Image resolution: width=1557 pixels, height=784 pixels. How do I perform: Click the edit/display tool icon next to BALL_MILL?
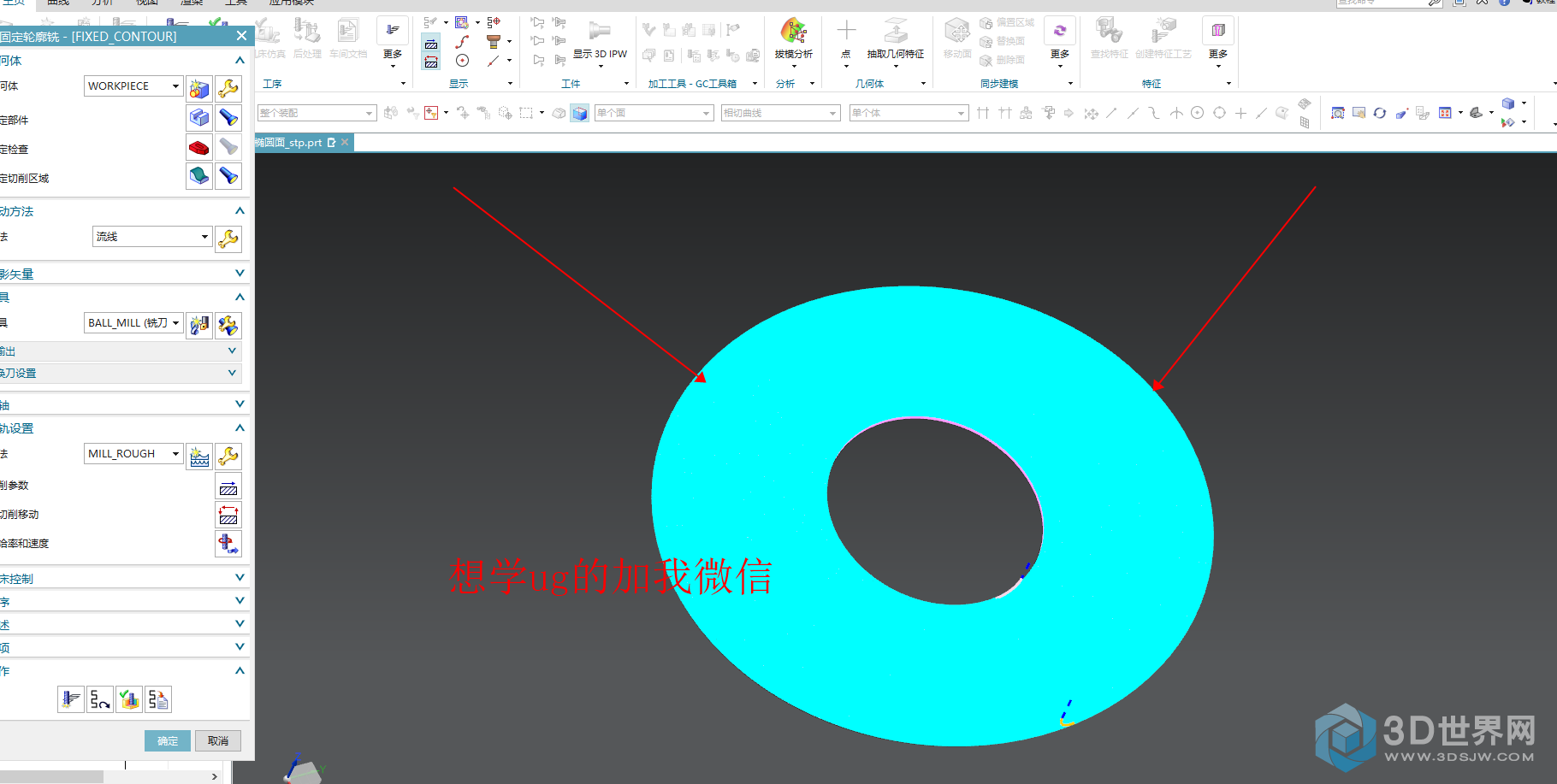[x=228, y=325]
